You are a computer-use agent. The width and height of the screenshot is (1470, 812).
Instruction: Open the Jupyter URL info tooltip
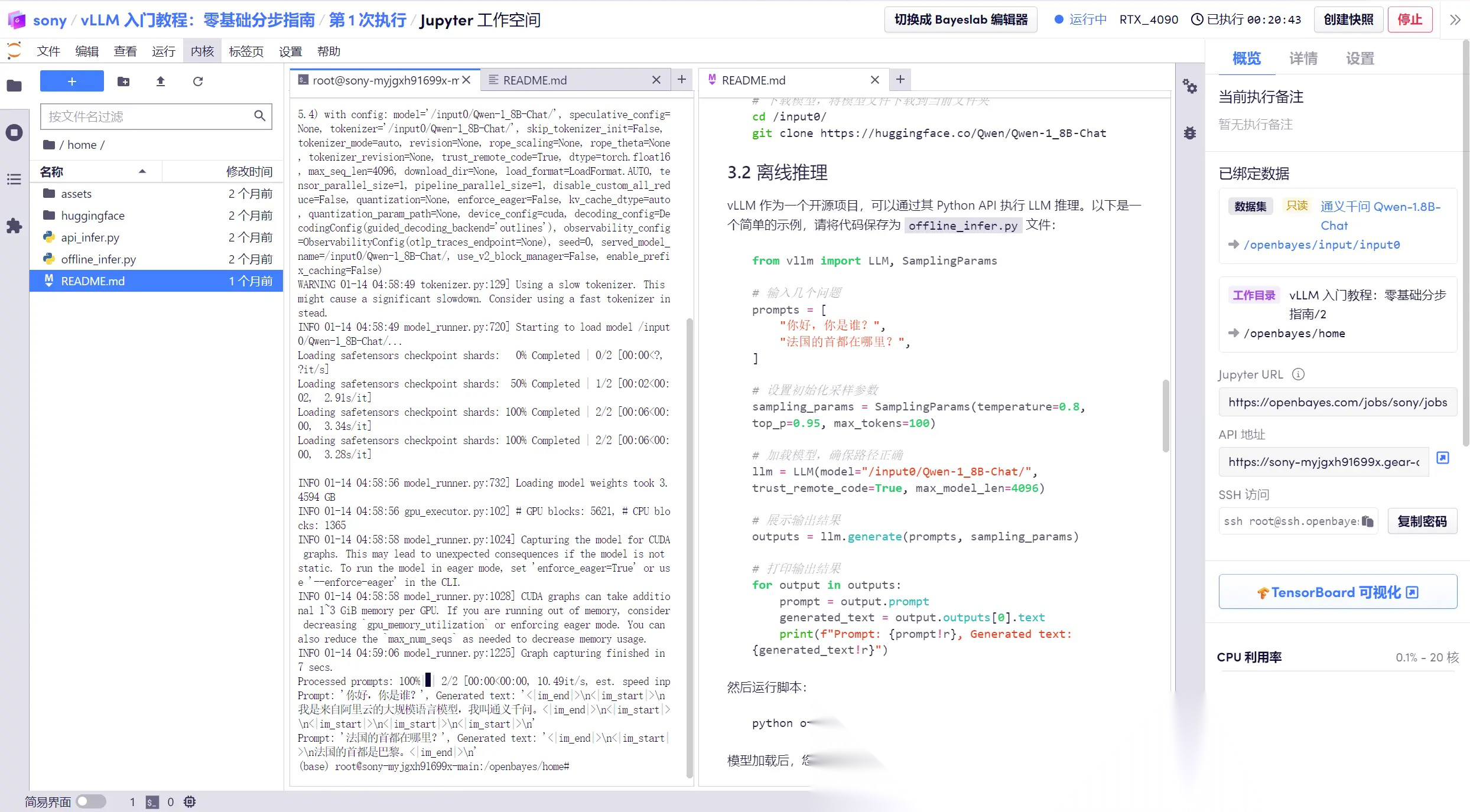tap(1298, 374)
